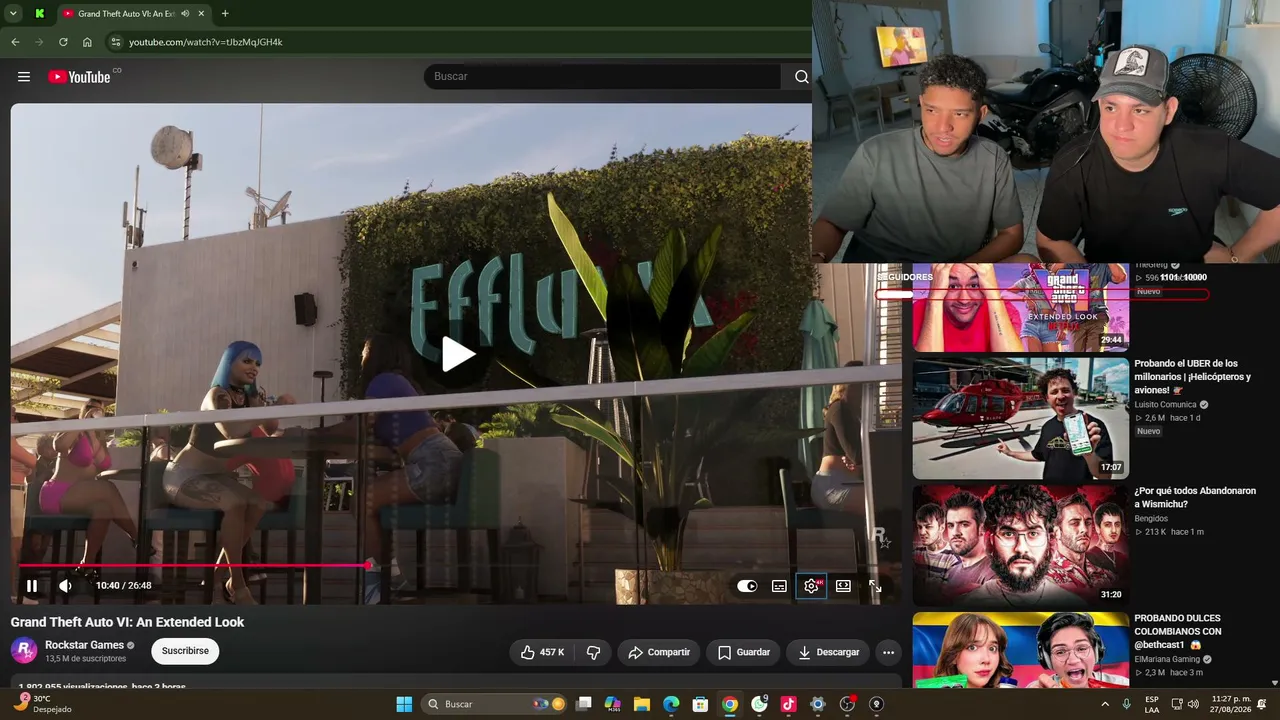Open 'PROBANDO DULCES COLOMBIANOS' video title
This screenshot has width=1280, height=720.
tap(1178, 631)
